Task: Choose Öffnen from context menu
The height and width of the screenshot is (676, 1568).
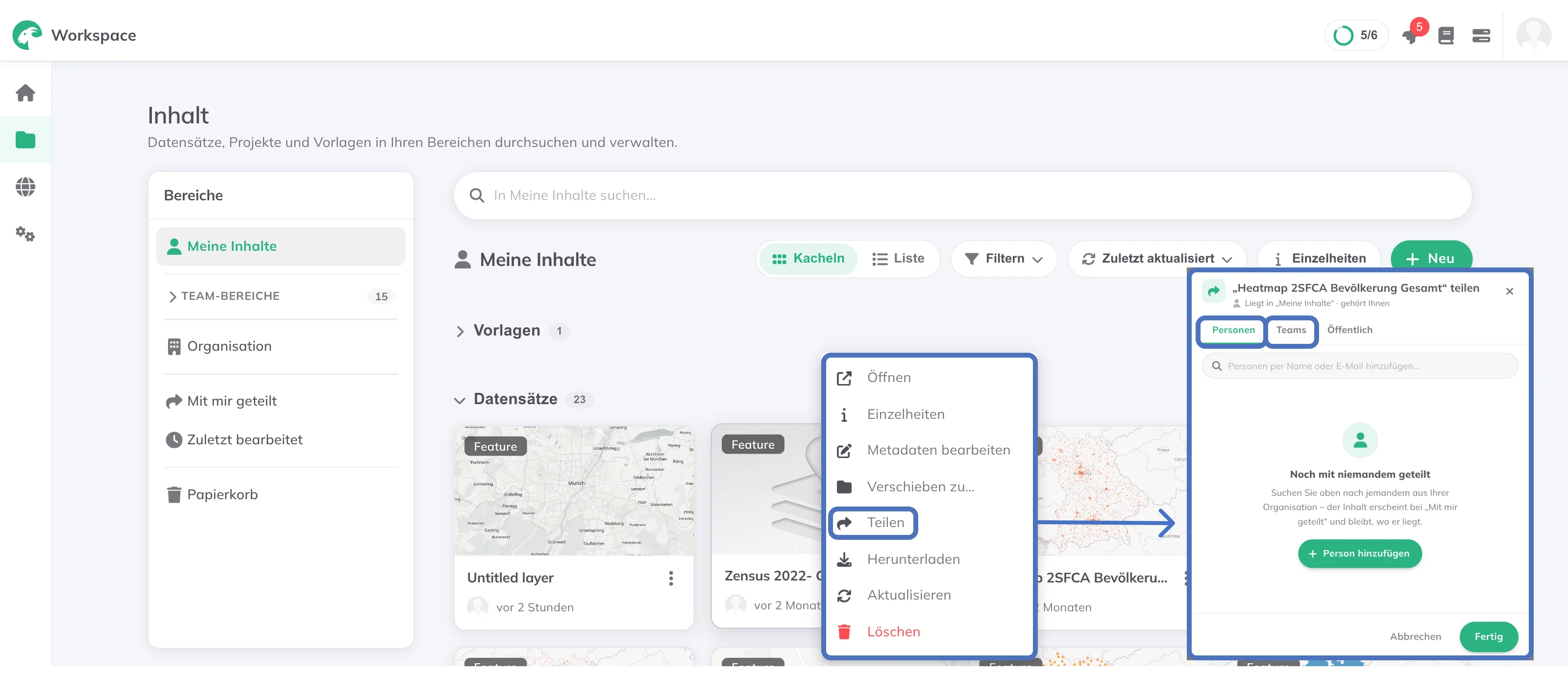Action: pyautogui.click(x=929, y=378)
